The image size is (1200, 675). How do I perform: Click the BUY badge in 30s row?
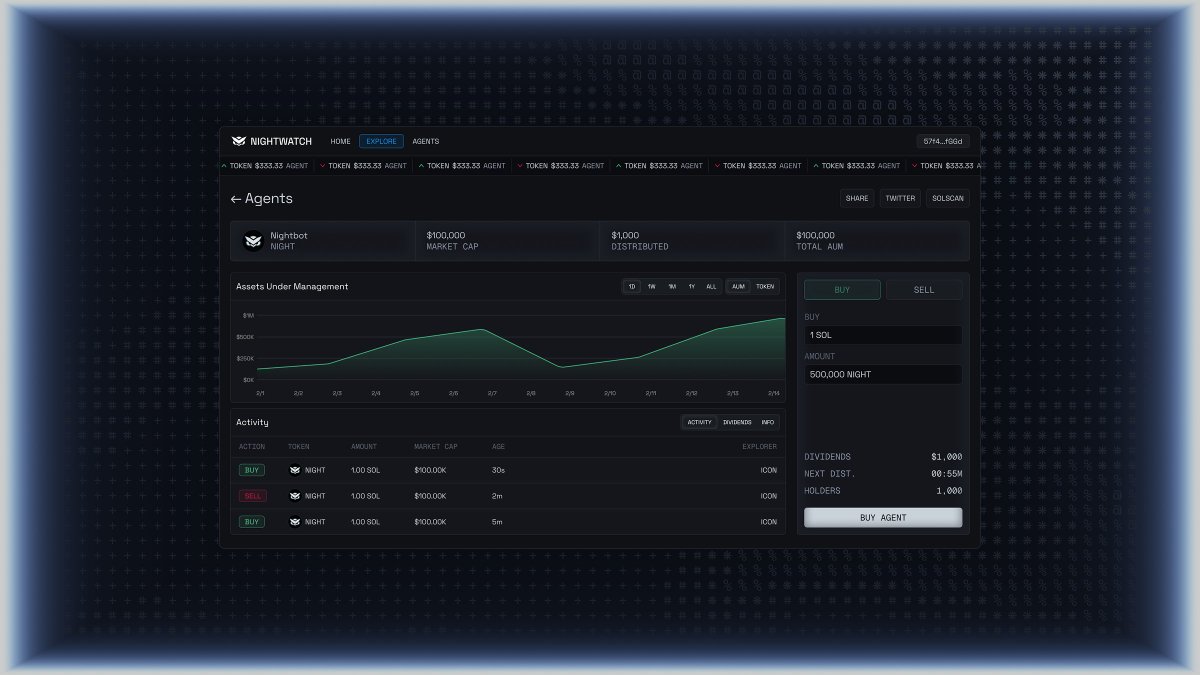click(251, 470)
